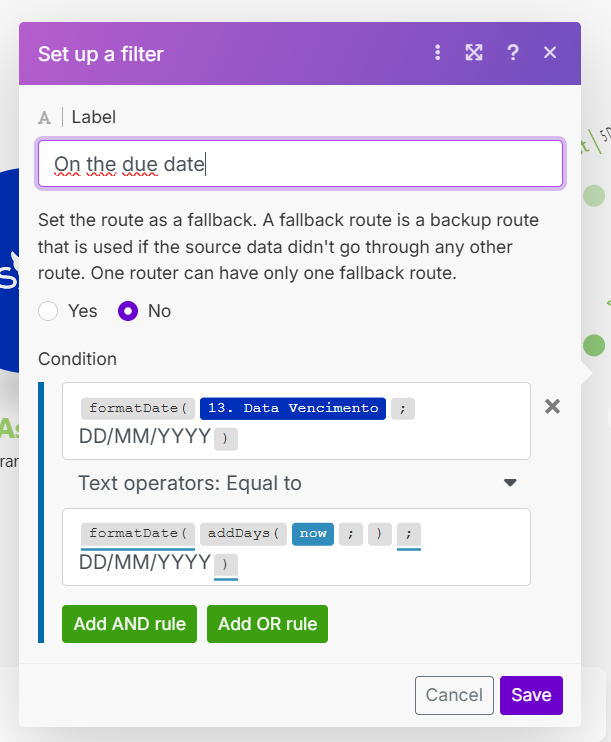This screenshot has width=611, height=742.
Task: Click formatDate( token in second condition field
Action: [137, 533]
